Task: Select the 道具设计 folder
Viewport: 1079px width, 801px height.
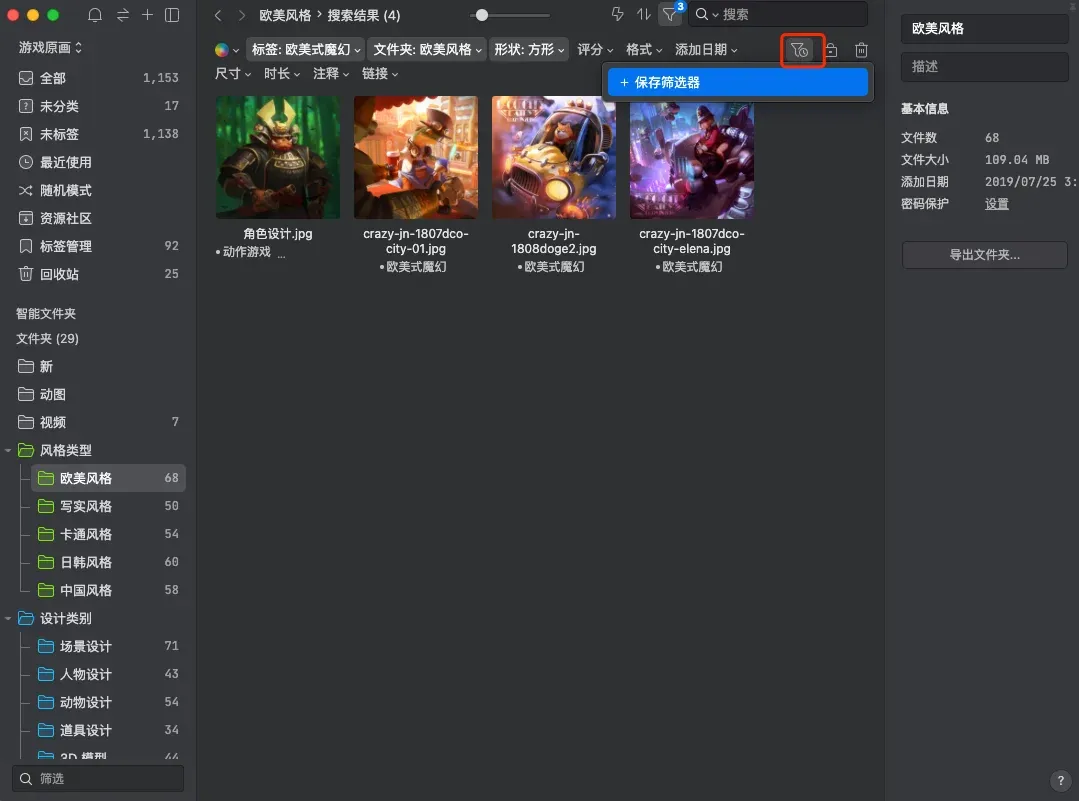Action: click(108, 730)
